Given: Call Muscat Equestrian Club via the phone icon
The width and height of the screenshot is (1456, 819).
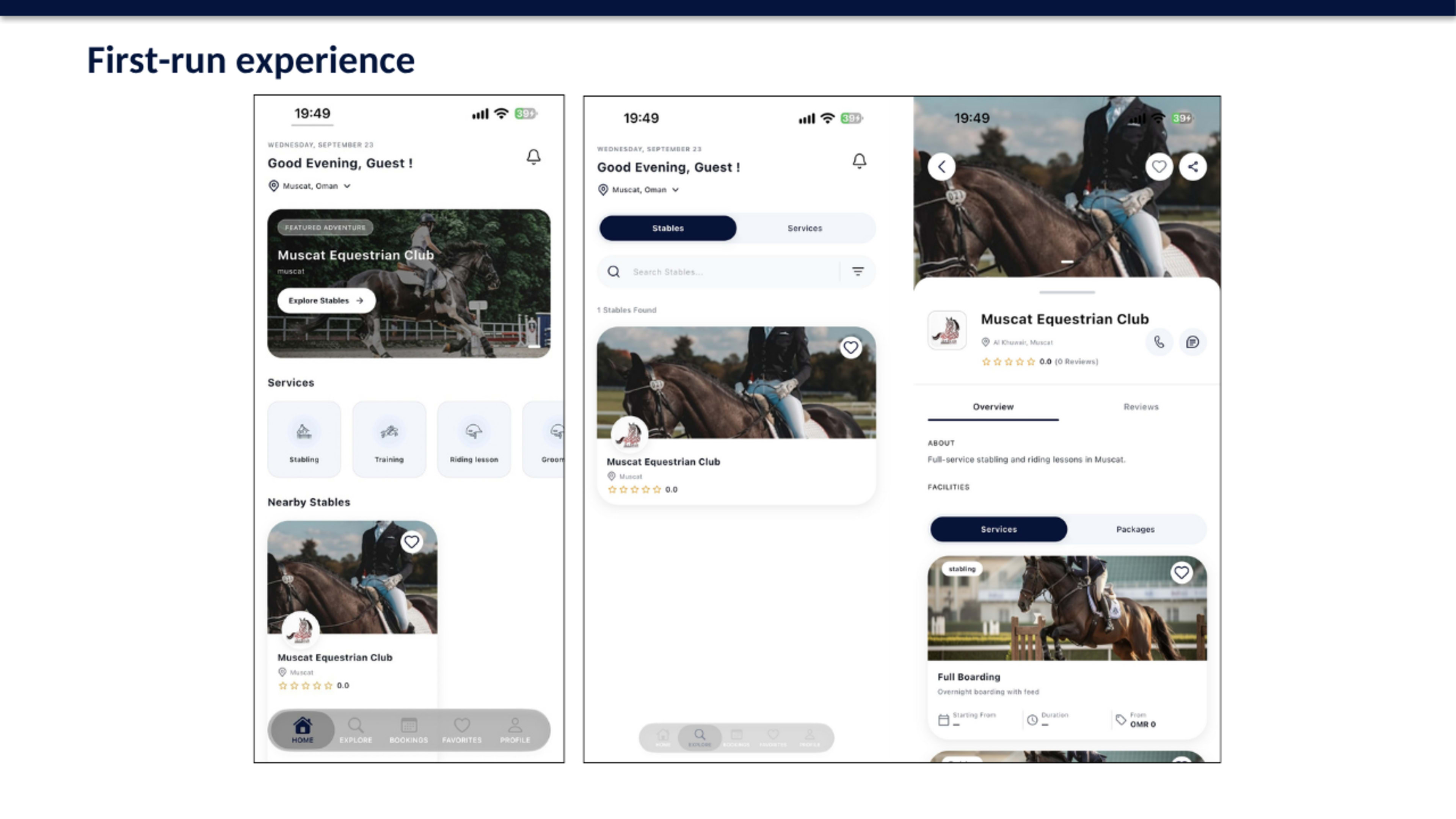Looking at the screenshot, I should [1159, 342].
